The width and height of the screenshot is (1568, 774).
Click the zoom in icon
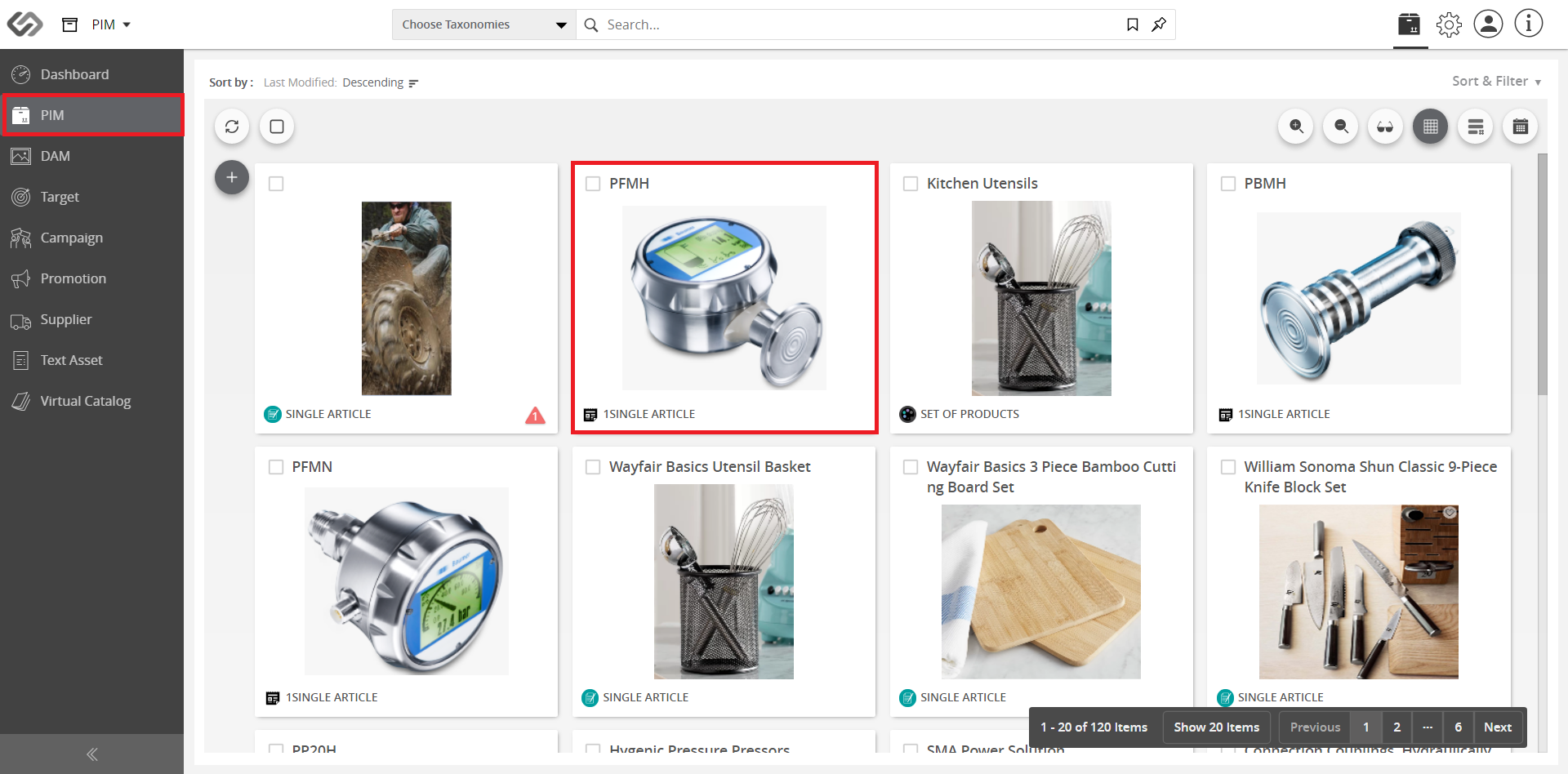coord(1296,127)
